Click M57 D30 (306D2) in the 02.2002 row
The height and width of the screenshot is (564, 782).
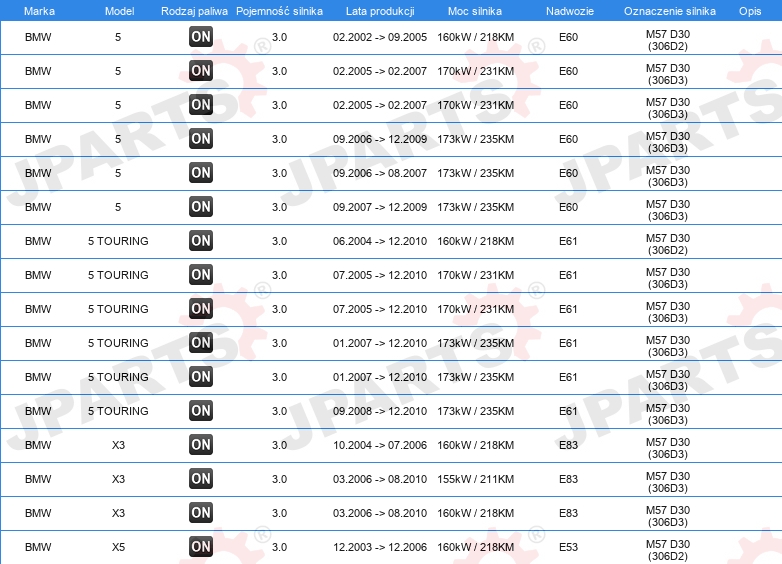coord(668,40)
